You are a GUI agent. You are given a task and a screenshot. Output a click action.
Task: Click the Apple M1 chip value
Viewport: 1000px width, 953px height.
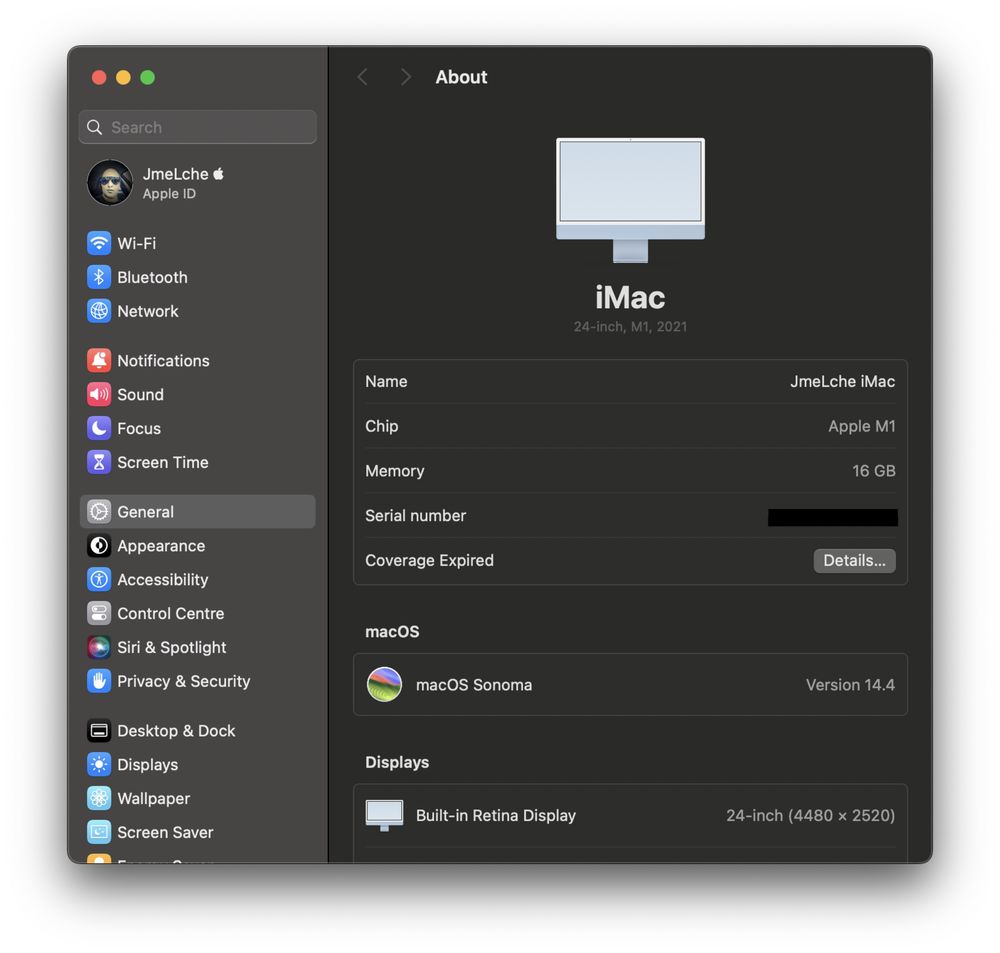point(862,426)
